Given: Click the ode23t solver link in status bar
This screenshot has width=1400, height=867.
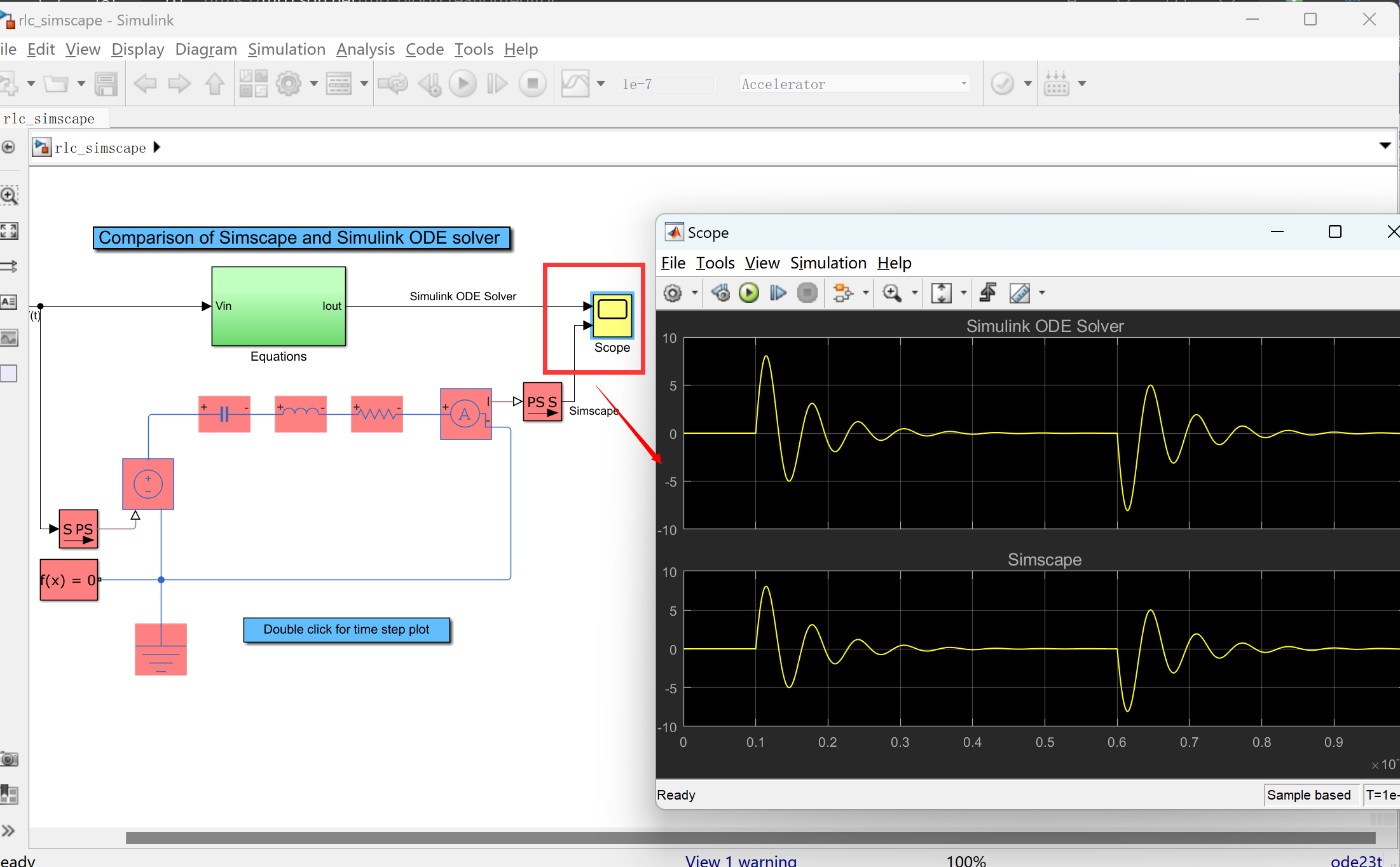Looking at the screenshot, I should (x=1356, y=860).
